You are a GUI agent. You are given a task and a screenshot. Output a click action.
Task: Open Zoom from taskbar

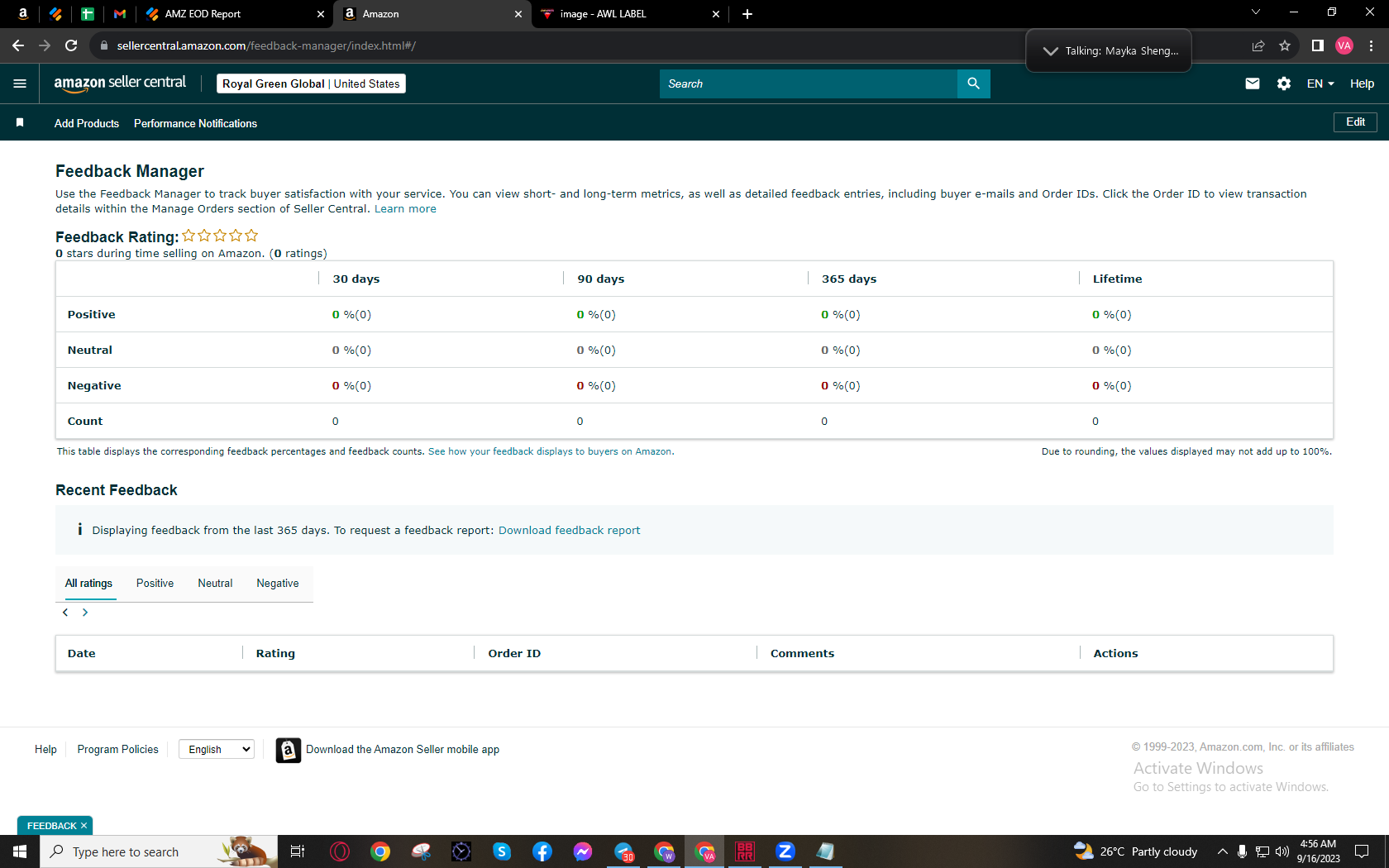point(785,851)
